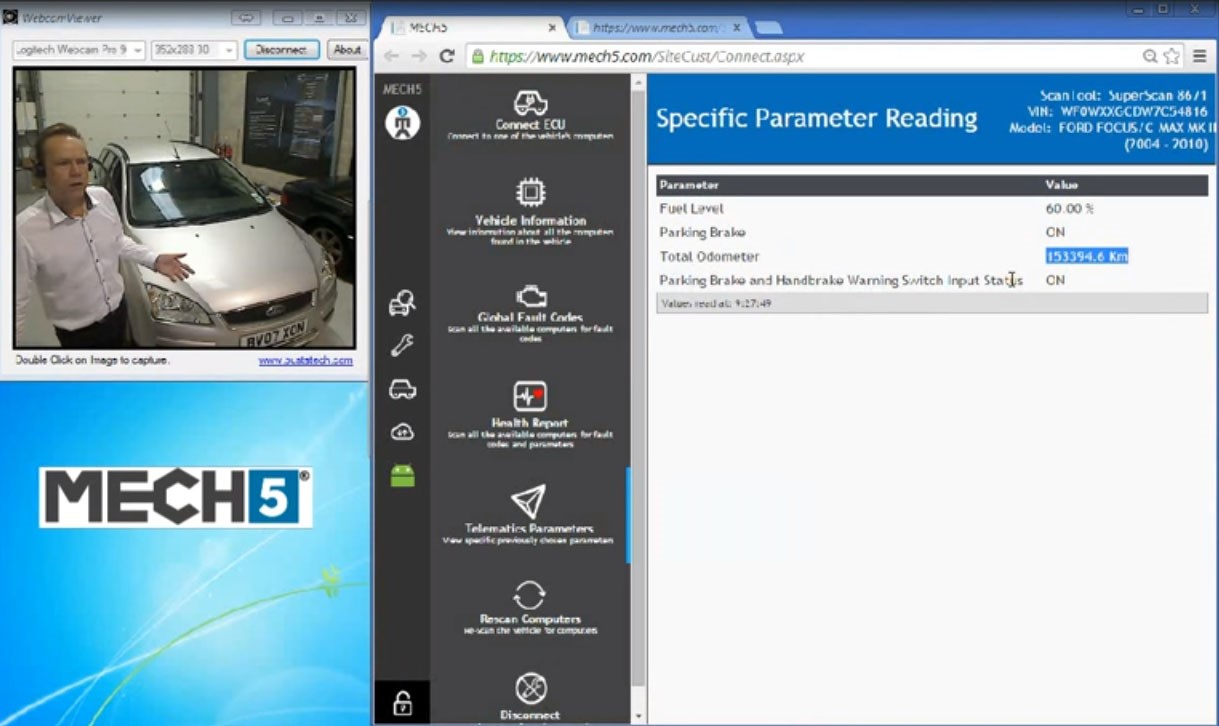
Task: Click the Total Odometer parameter label
Action: [x=709, y=256]
